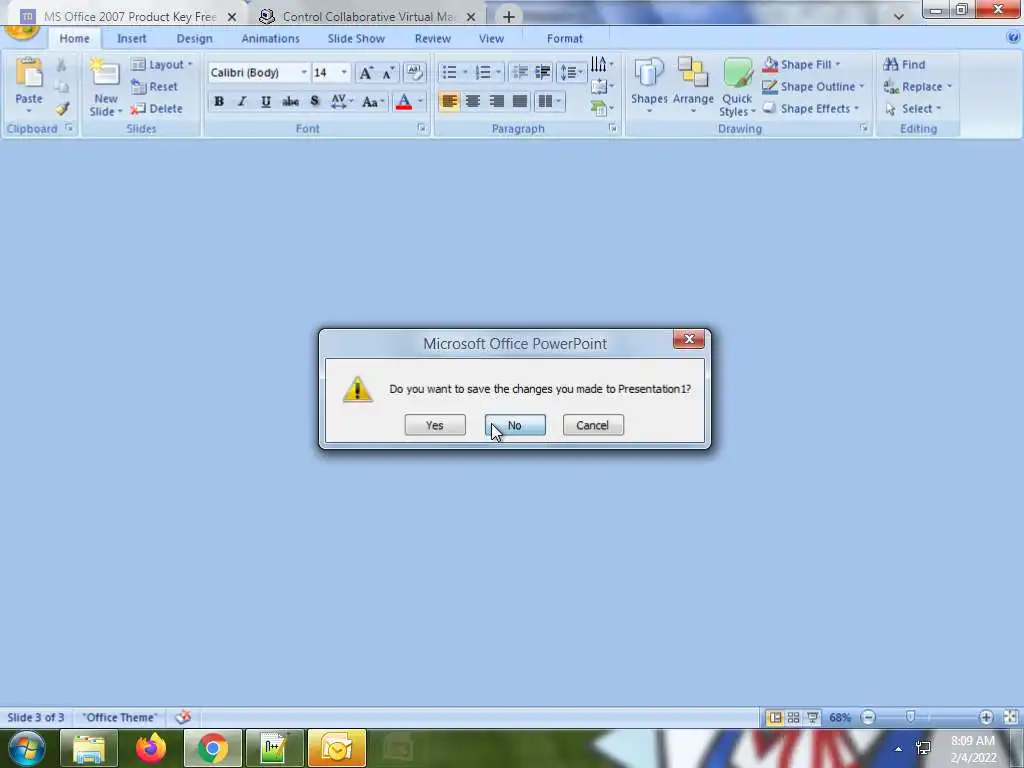This screenshot has width=1024, height=768.
Task: Toggle Strikethrough formatting
Action: tap(290, 101)
